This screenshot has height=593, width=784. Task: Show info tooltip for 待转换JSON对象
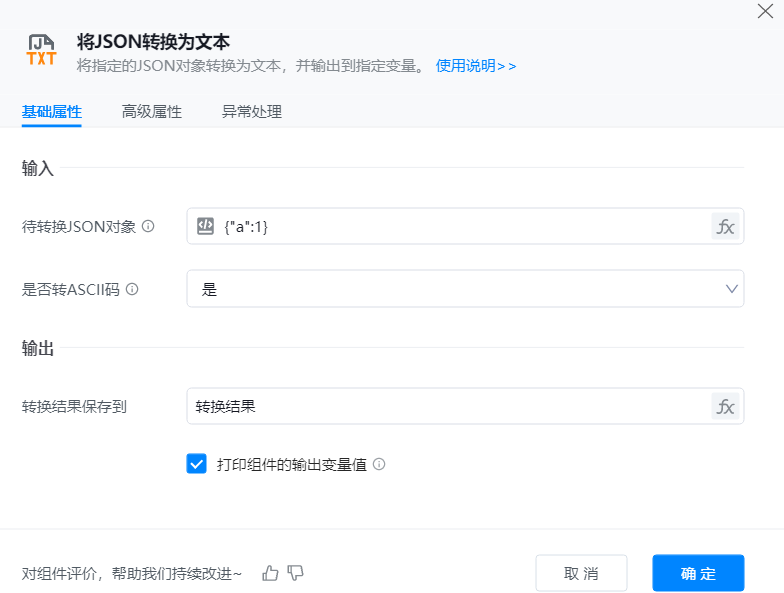pyautogui.click(x=148, y=227)
